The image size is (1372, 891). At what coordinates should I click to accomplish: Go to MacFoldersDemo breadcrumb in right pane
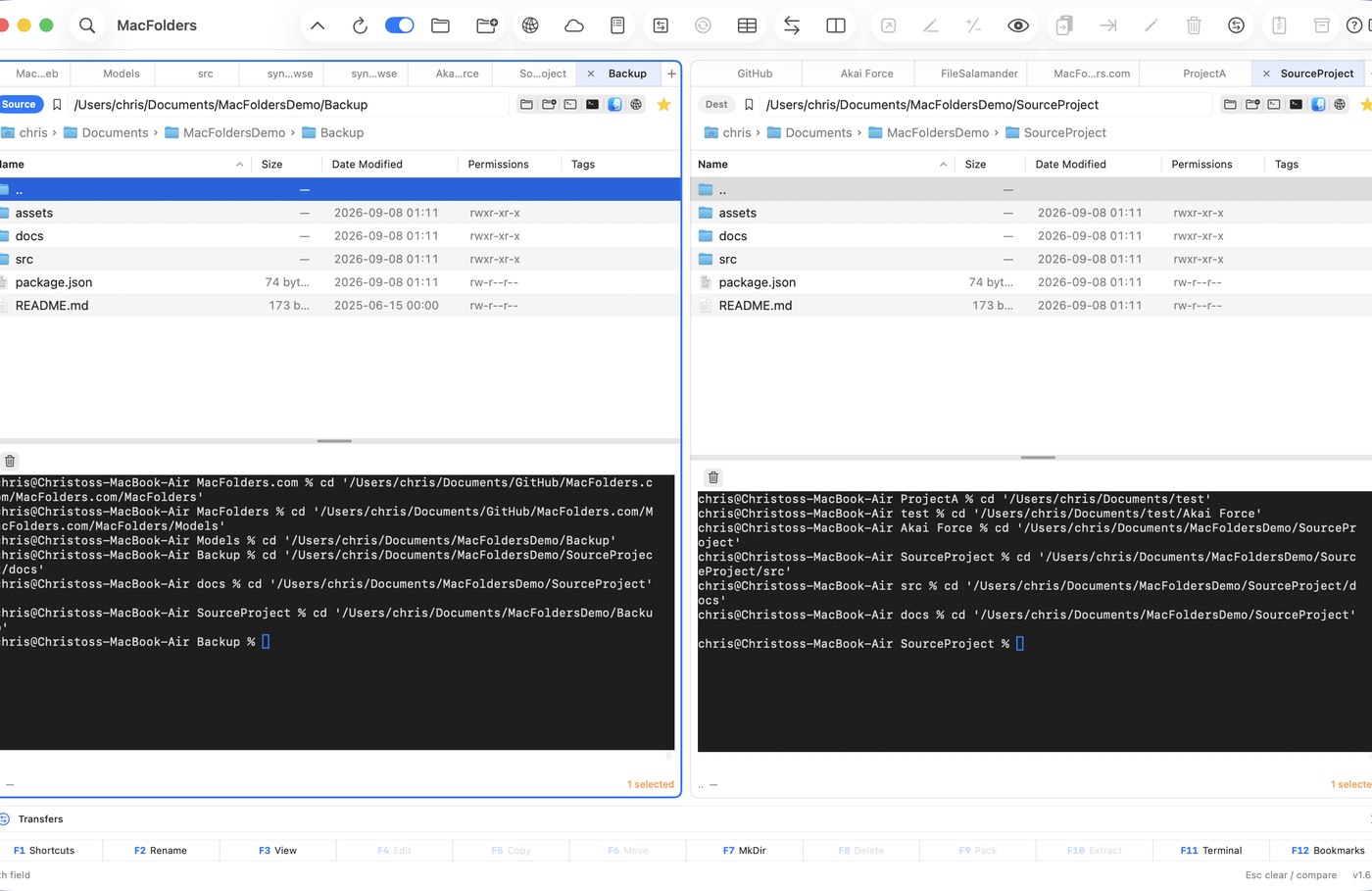(928, 132)
